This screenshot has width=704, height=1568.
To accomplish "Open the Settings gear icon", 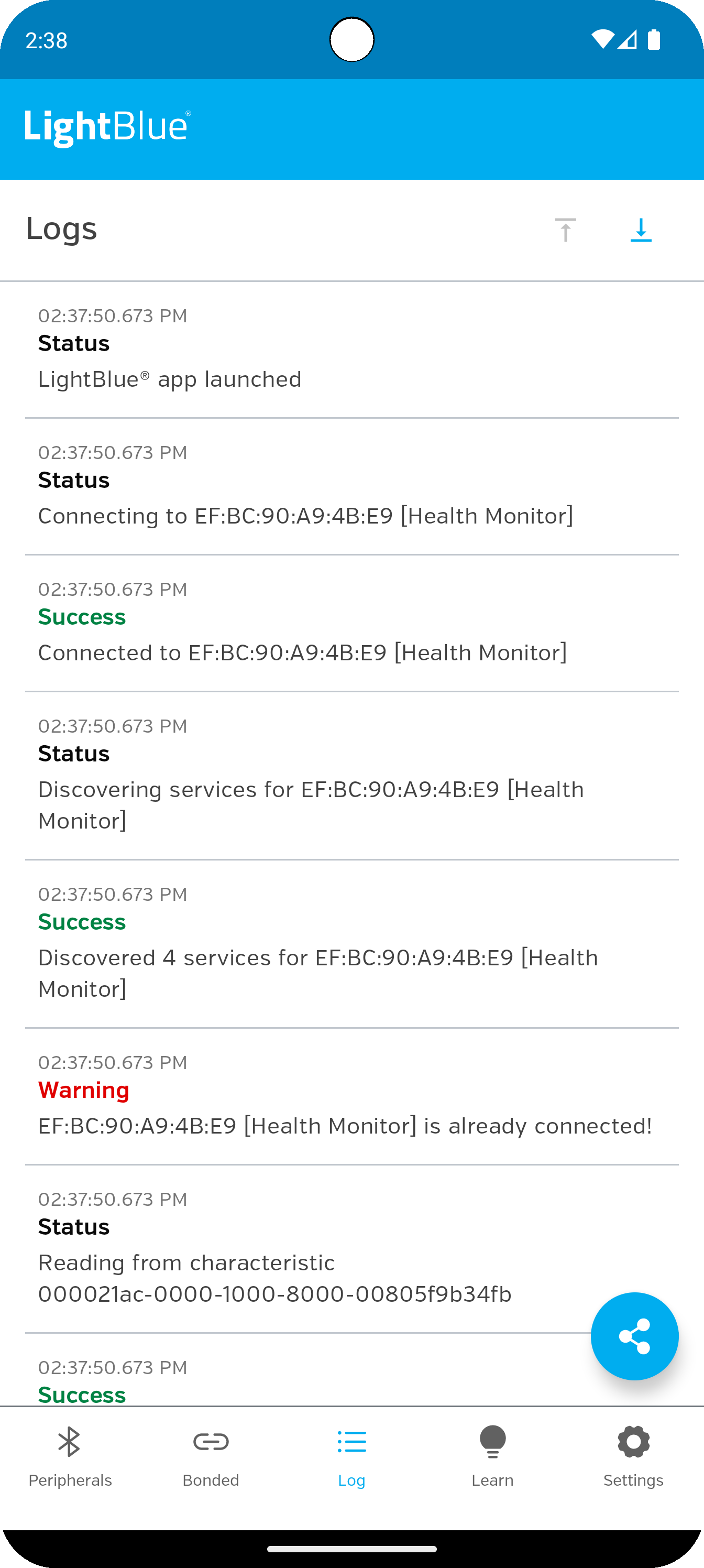I will (x=633, y=1441).
